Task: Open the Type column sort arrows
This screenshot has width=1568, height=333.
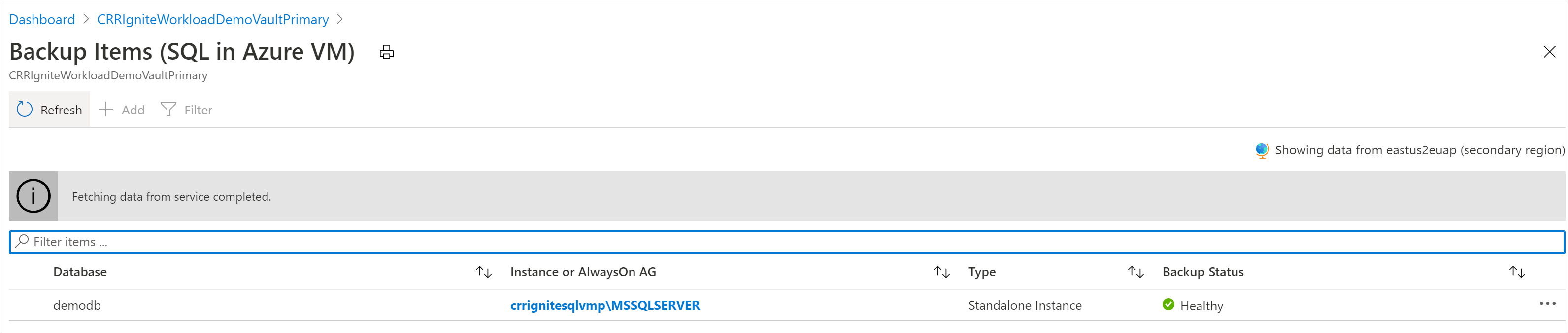Action: pyautogui.click(x=1136, y=273)
